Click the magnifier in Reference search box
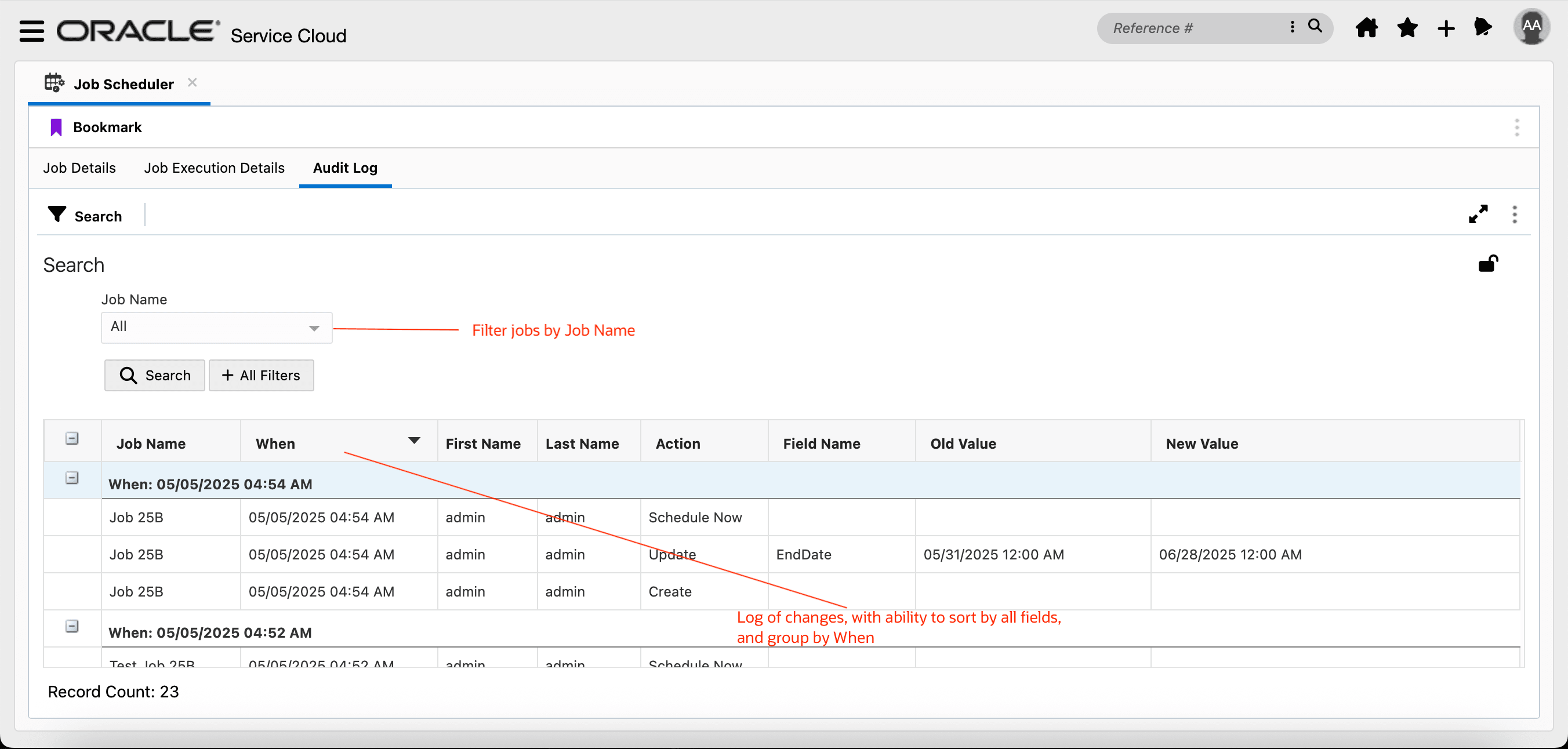 point(1315,27)
